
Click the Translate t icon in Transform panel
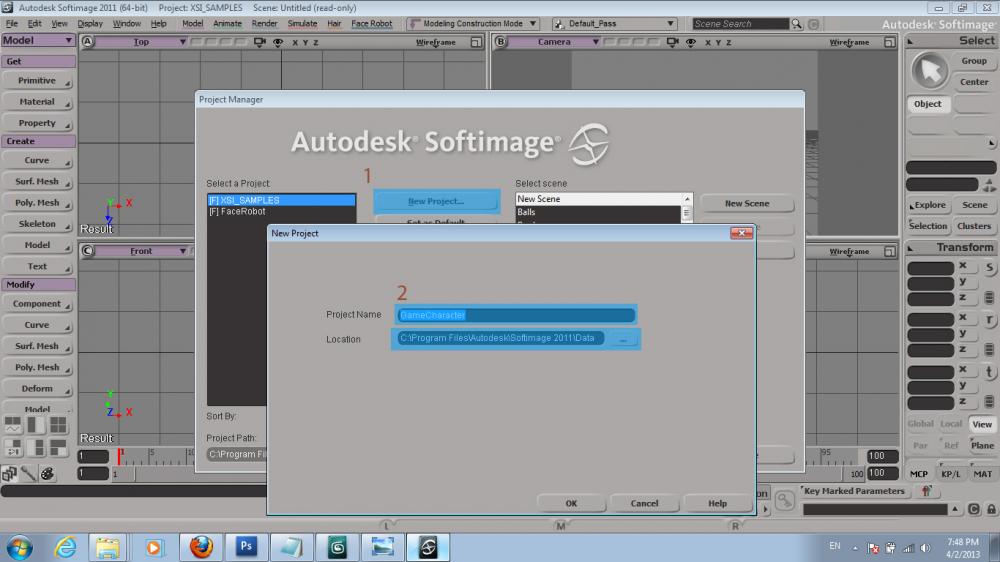[x=989, y=372]
